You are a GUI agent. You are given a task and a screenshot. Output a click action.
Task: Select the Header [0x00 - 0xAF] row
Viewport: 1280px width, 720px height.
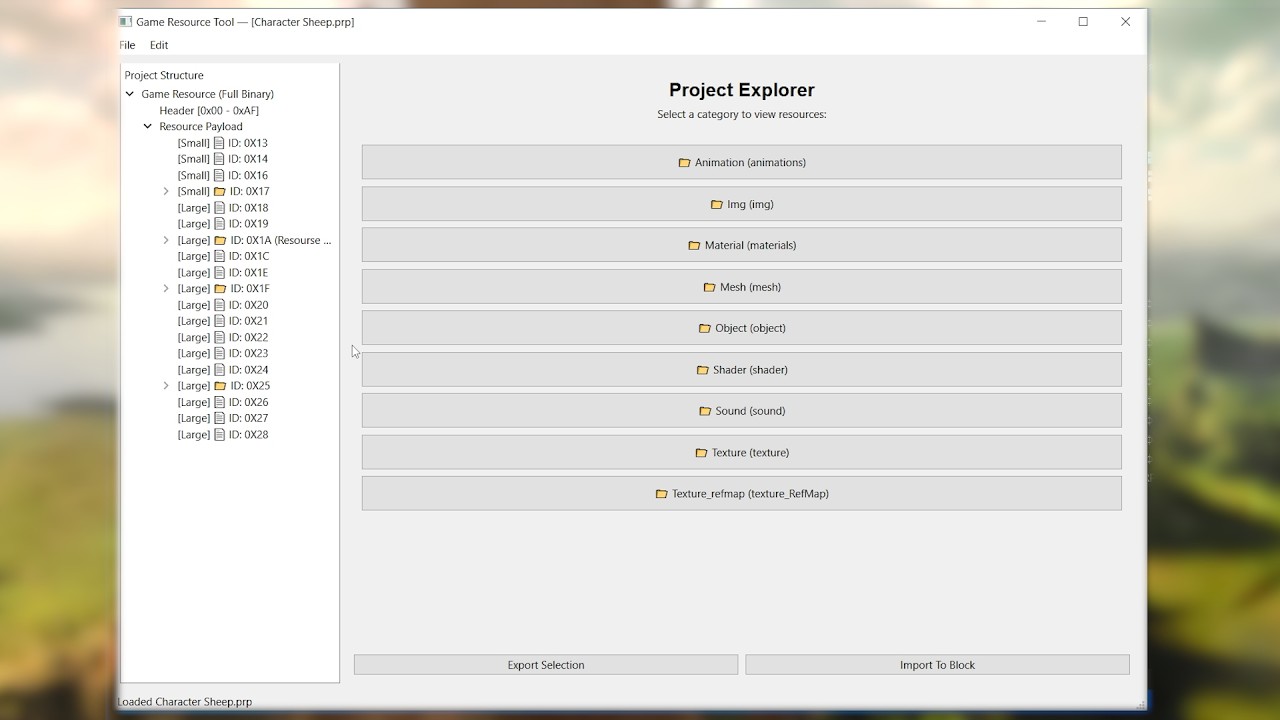tap(209, 111)
